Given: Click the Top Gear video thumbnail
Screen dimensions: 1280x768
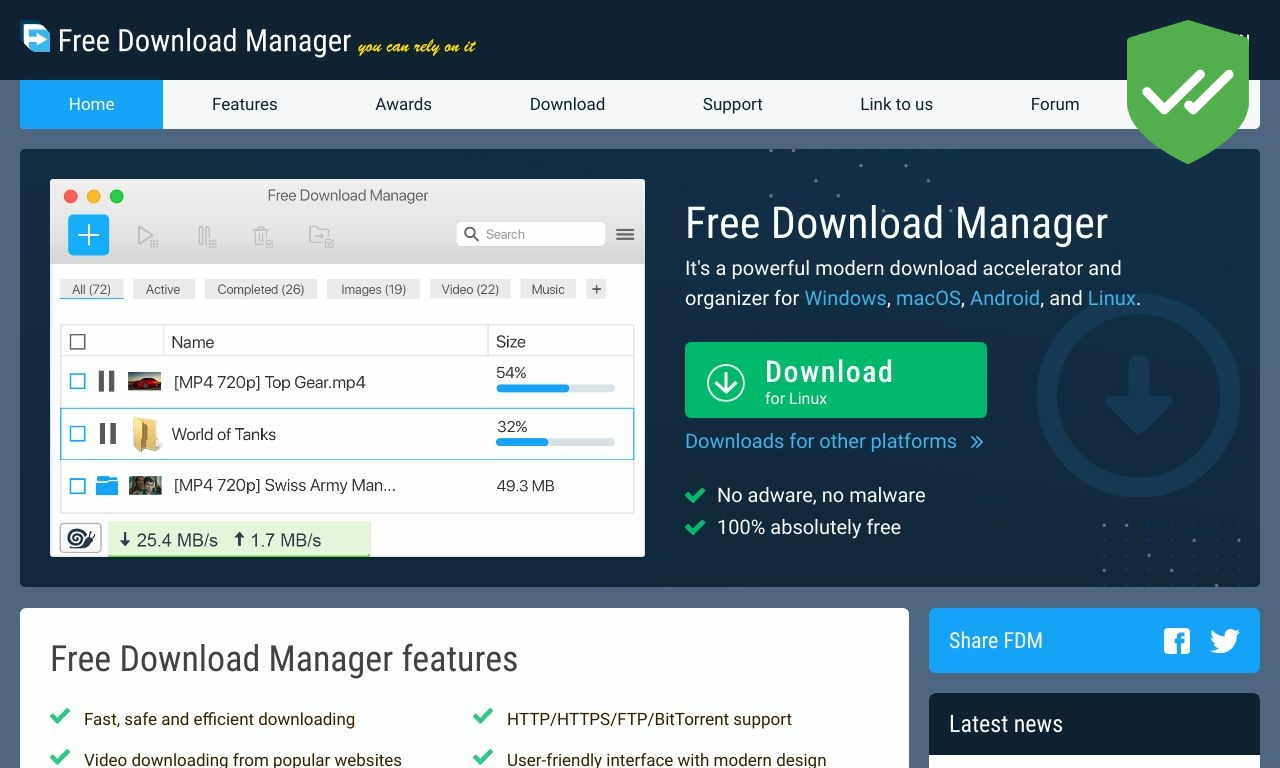Looking at the screenshot, I should coord(145,381).
